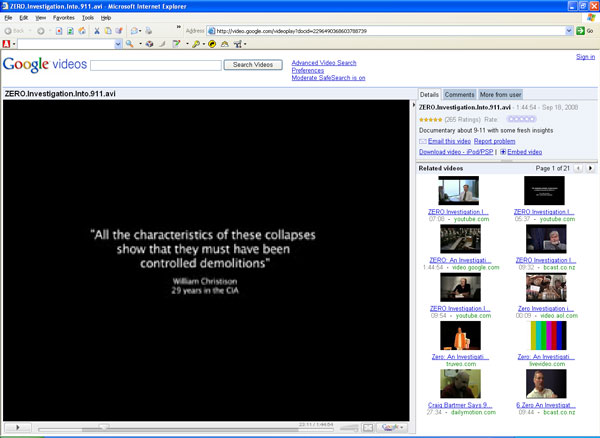Click the envelope icon beside Email this video
Viewport: 600px width, 438px height.
(423, 142)
